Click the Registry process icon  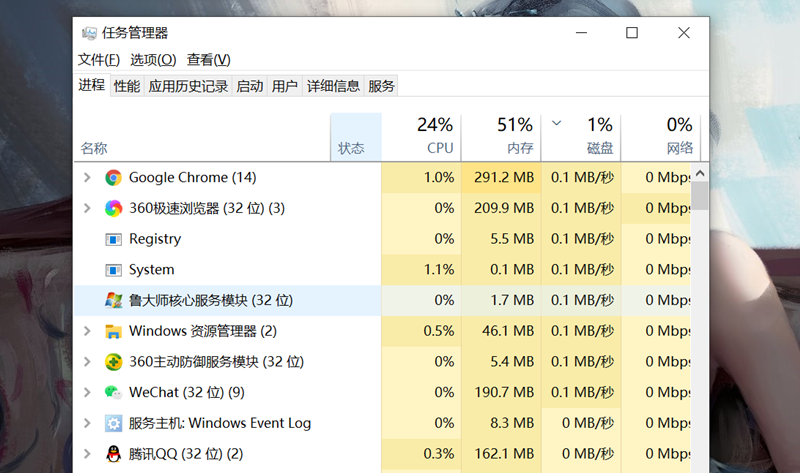pyautogui.click(x=113, y=239)
